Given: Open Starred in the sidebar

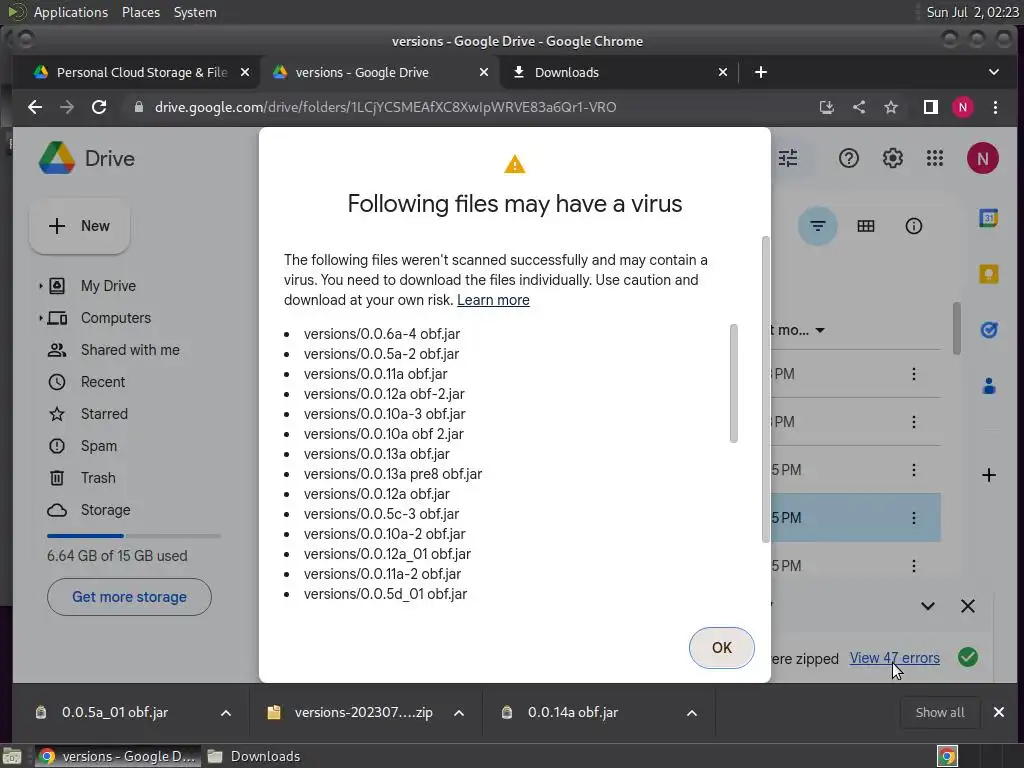Looking at the screenshot, I should pyautogui.click(x=104, y=414).
